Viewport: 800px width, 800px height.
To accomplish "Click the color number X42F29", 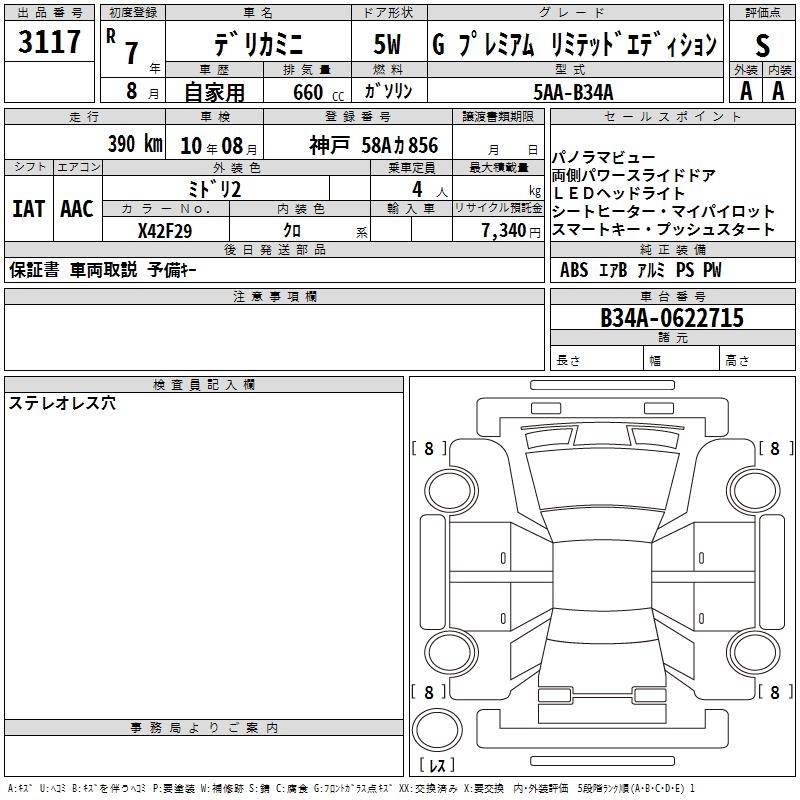I will point(164,231).
